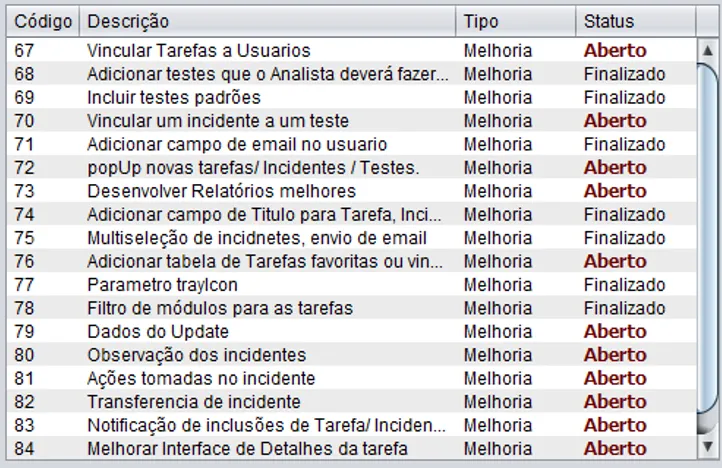
Task: Select 'Adicionar campo de email no usuario'
Action: point(236,144)
